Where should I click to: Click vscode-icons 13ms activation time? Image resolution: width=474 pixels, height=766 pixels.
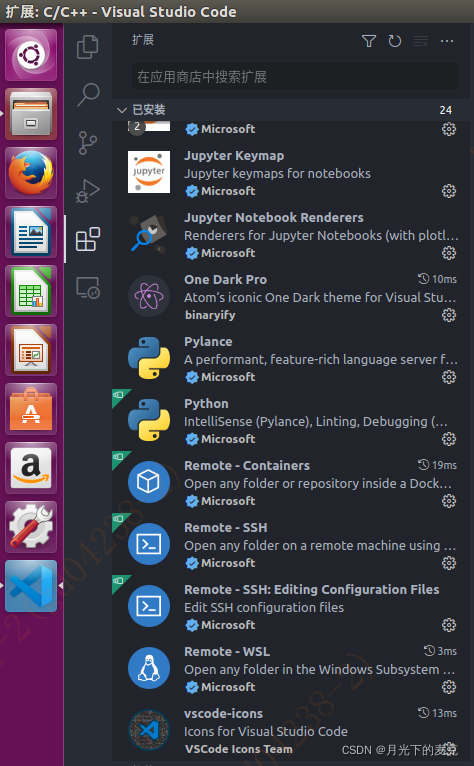[x=437, y=713]
